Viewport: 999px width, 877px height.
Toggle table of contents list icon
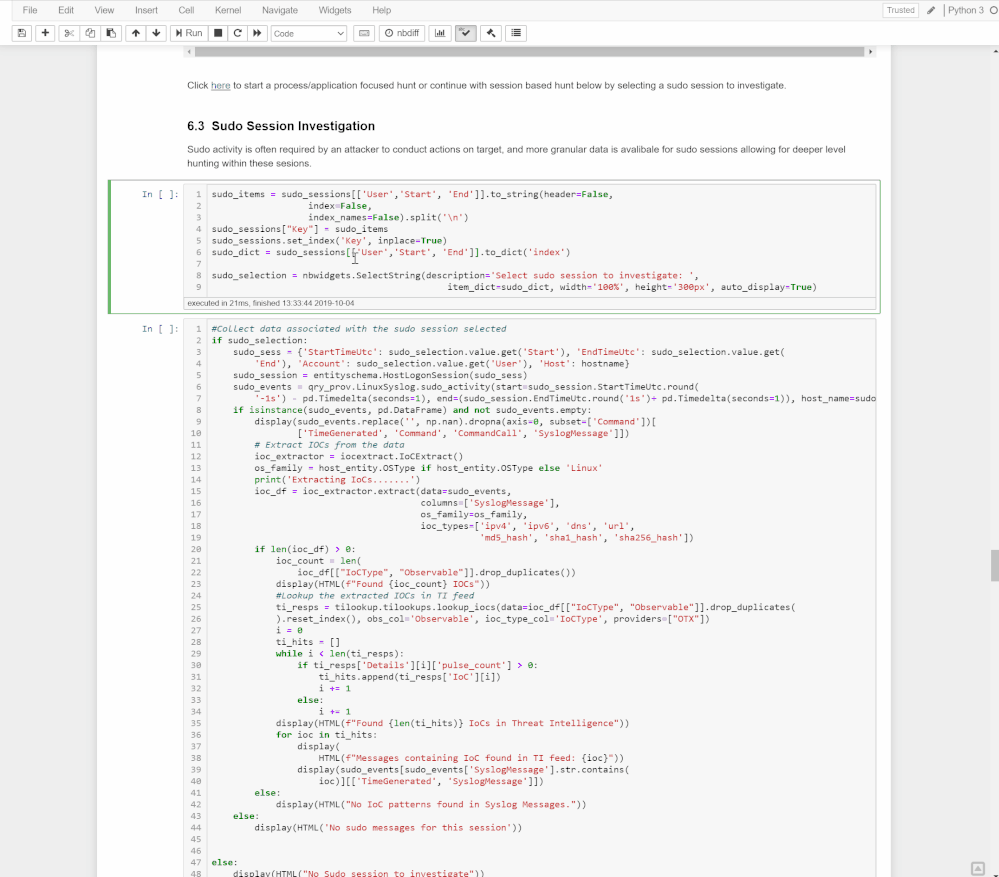click(x=516, y=33)
